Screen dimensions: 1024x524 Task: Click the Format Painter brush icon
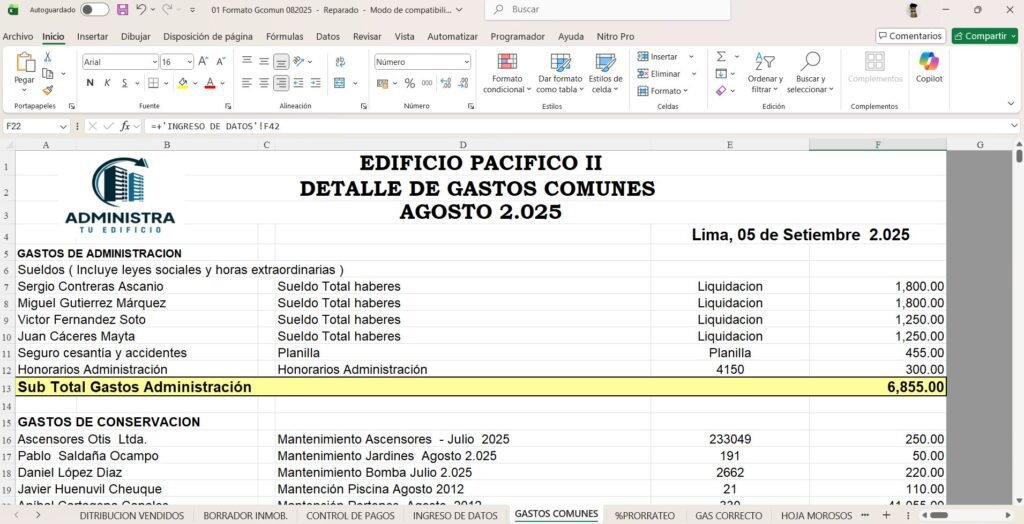(47, 90)
